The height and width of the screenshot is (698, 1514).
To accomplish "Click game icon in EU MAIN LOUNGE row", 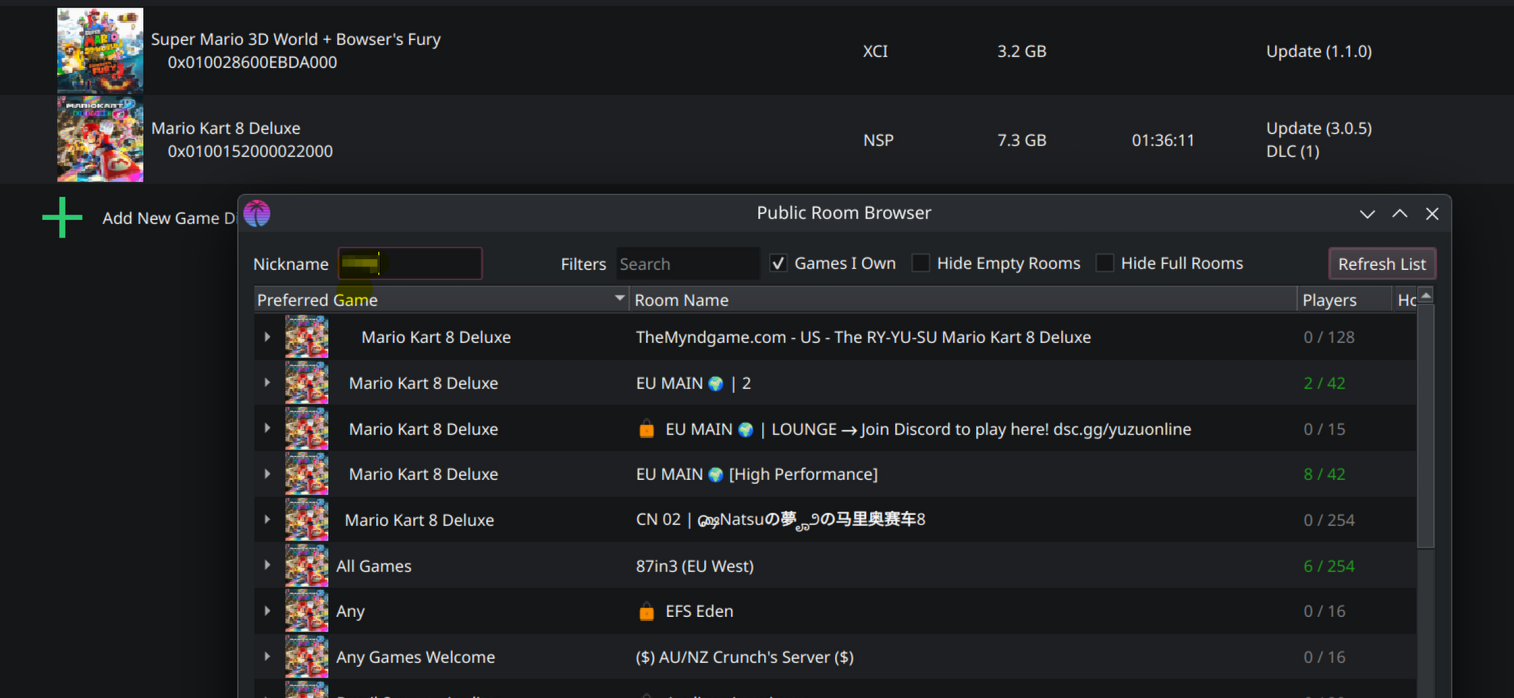I will pos(306,429).
